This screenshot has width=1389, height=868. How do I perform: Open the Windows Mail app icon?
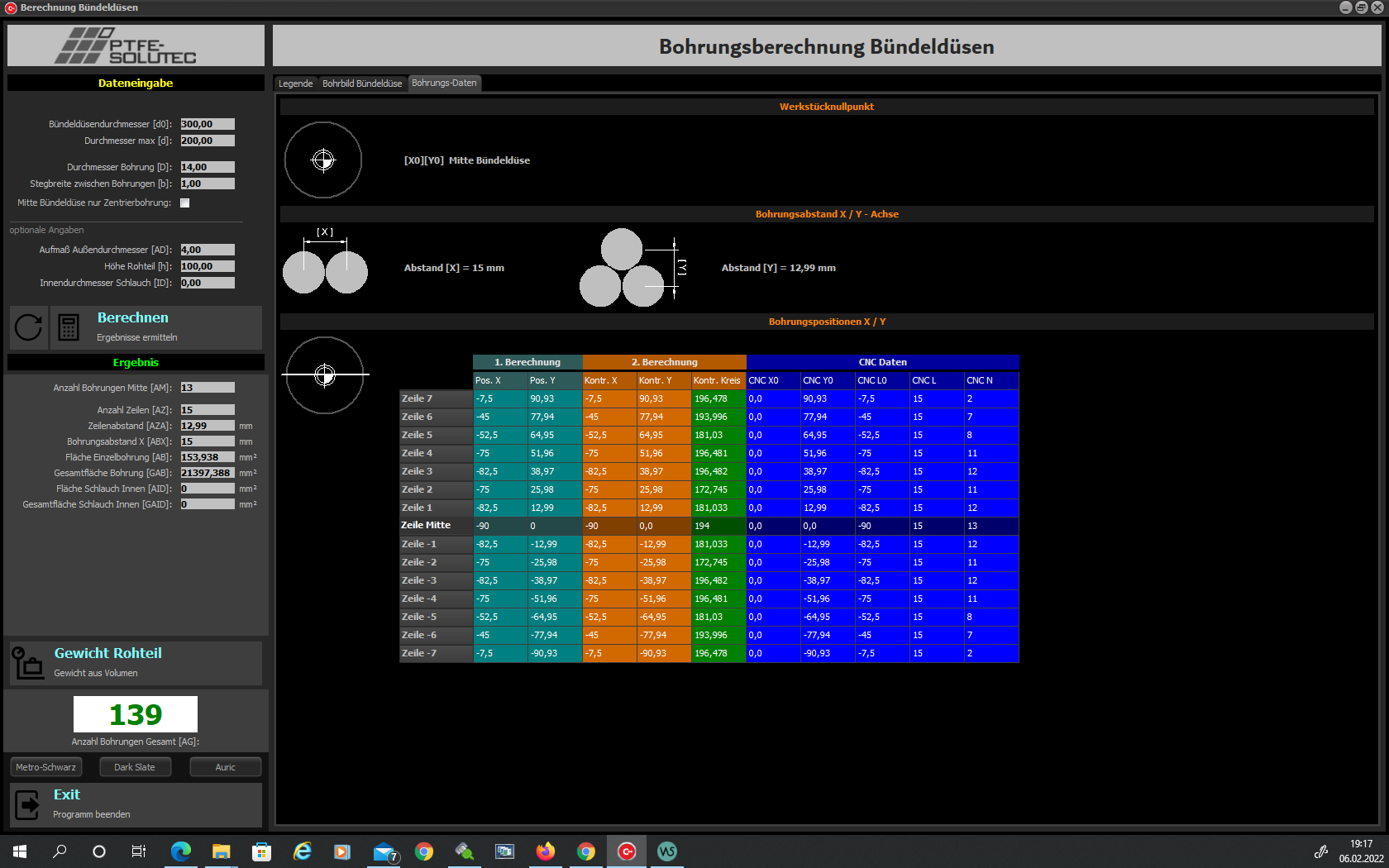click(384, 851)
